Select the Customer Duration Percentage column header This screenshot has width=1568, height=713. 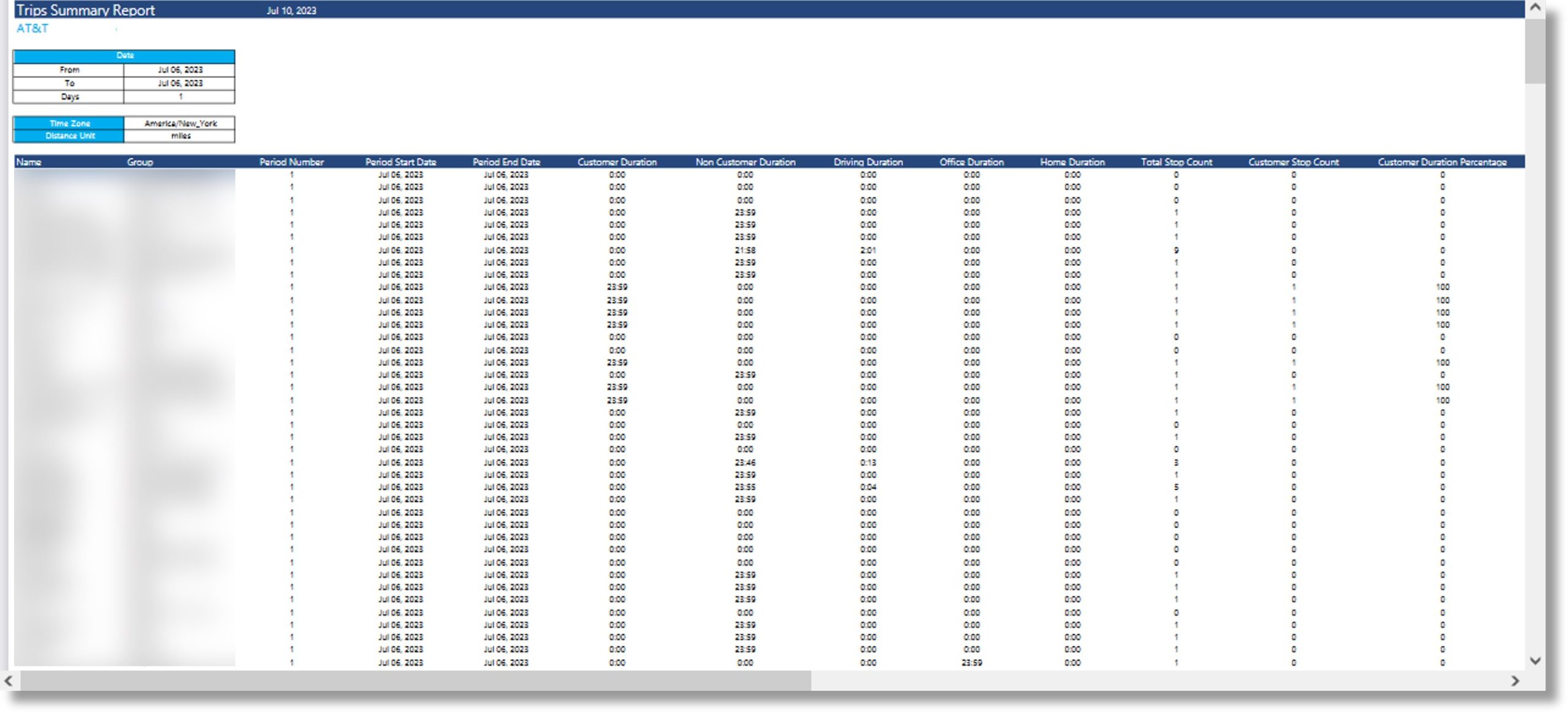1442,162
